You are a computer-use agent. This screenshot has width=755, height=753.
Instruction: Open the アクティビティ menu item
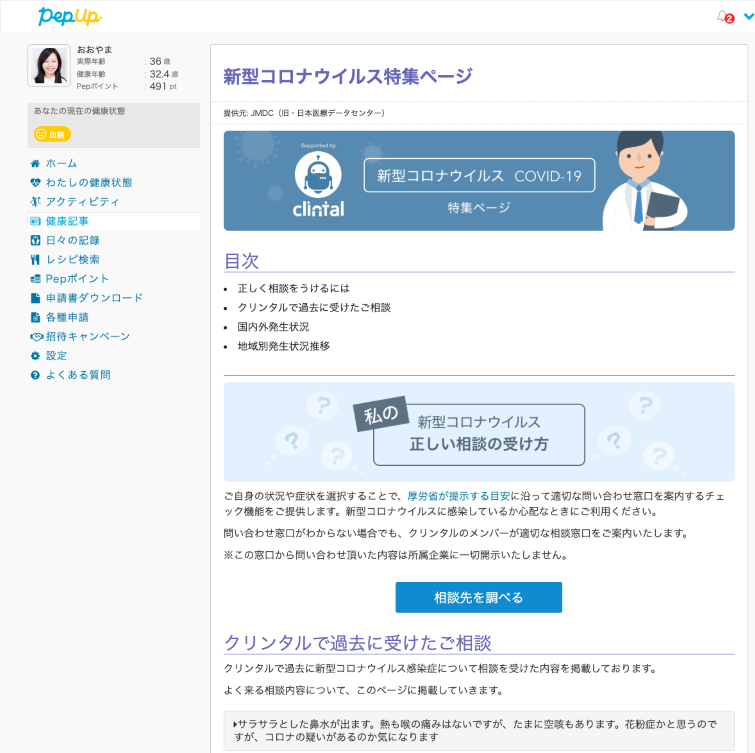82,202
